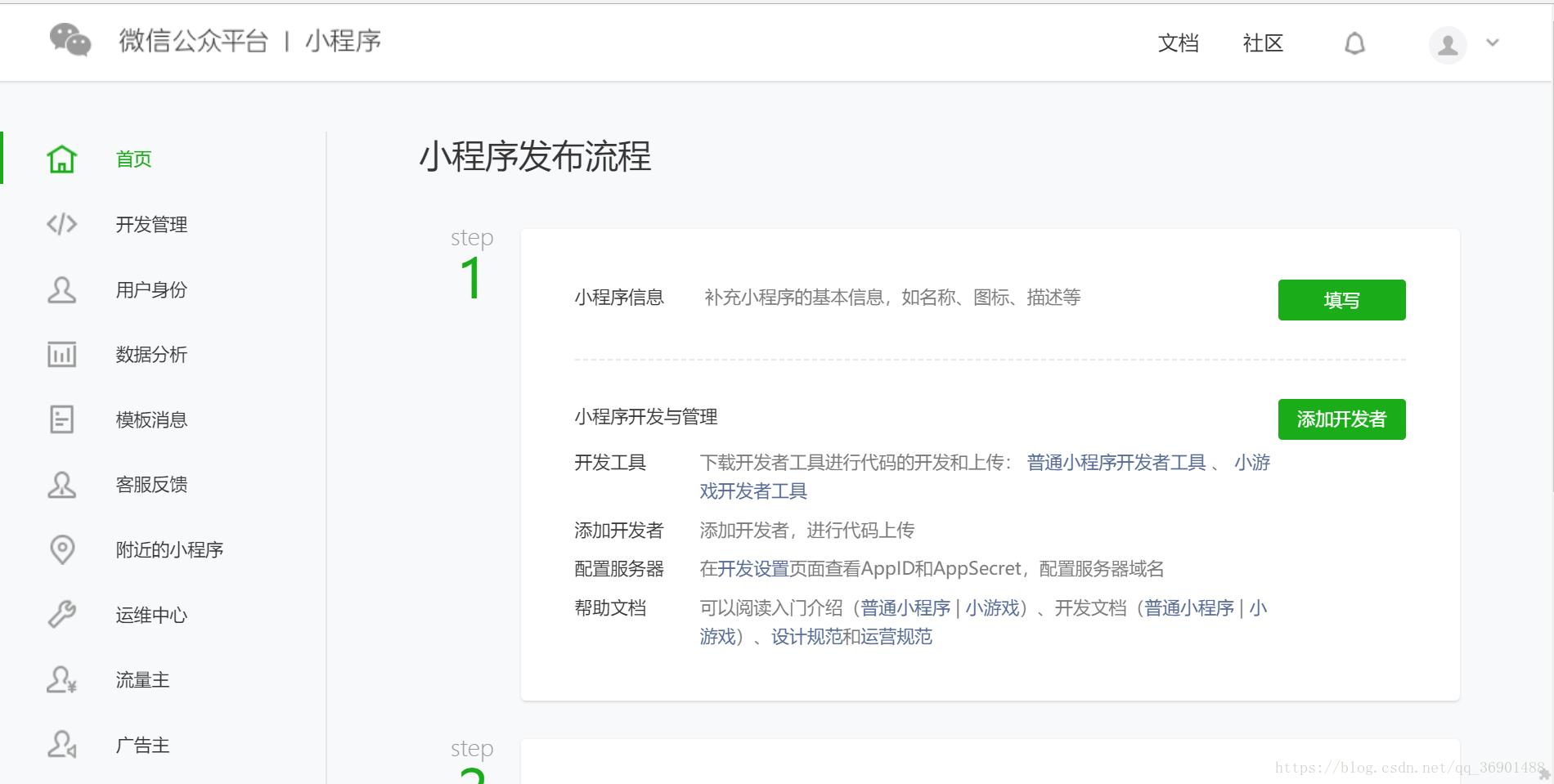This screenshot has height=784, width=1554.
Task: Open 开发管理 menu item
Action: (152, 224)
